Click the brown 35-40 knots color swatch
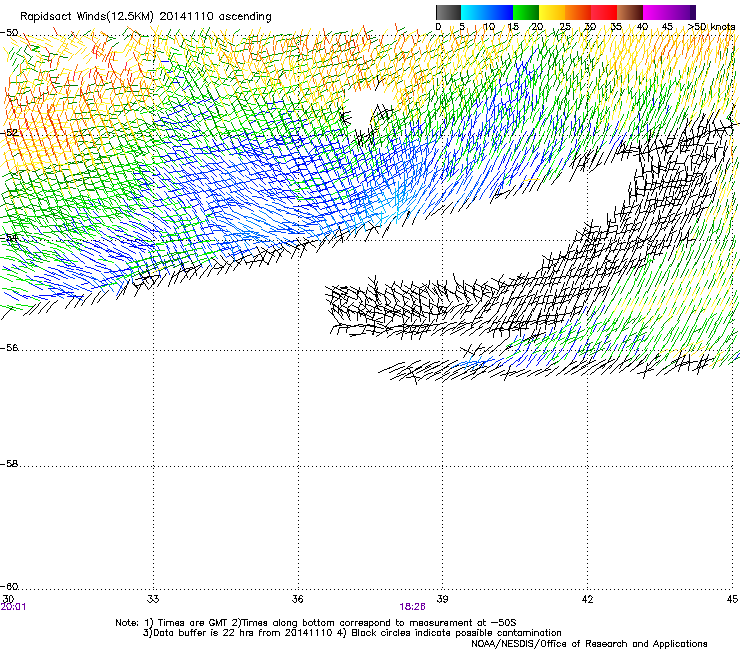Viewport: 740px width, 650px height. (630, 12)
